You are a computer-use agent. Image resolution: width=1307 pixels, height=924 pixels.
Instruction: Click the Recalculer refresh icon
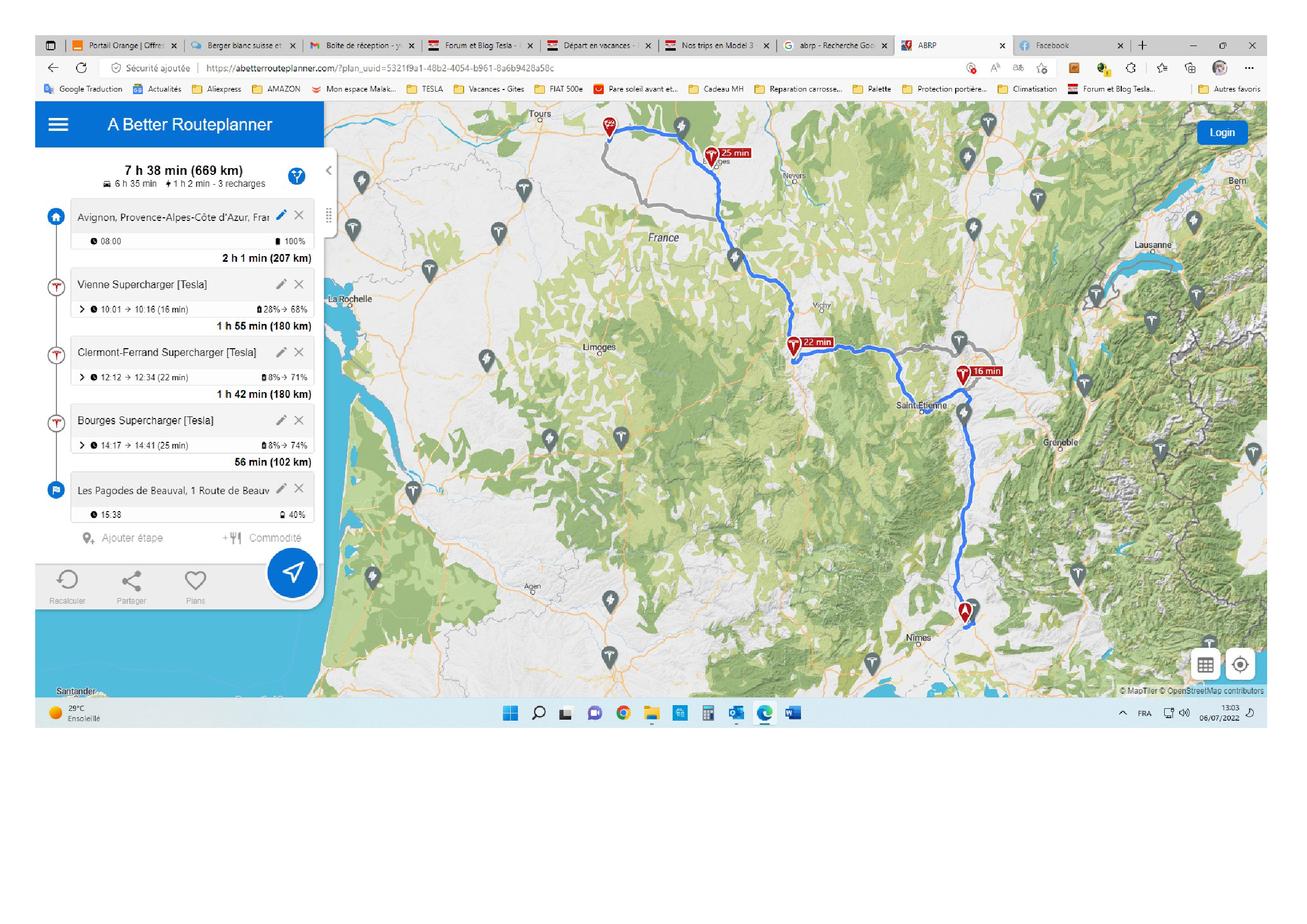pos(67,580)
